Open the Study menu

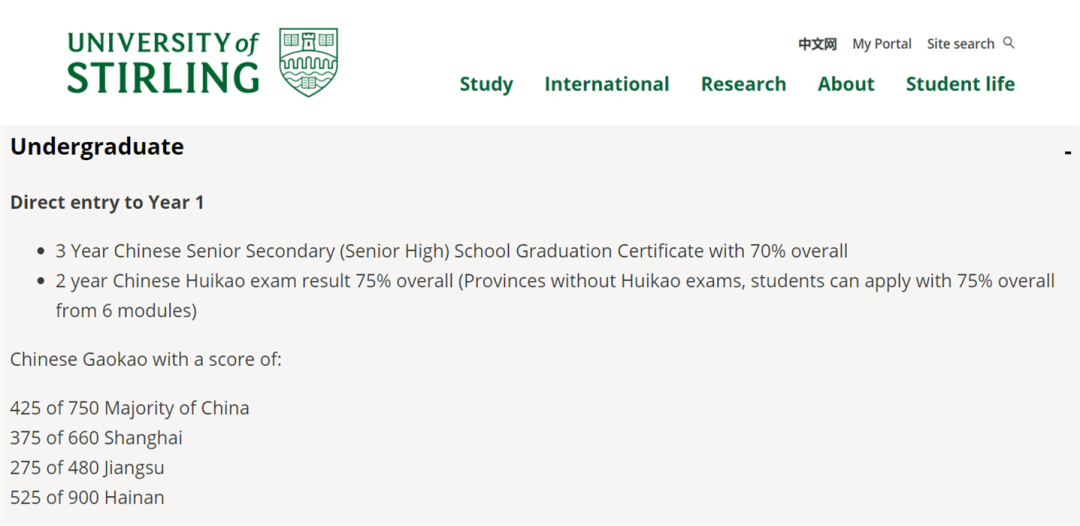486,84
